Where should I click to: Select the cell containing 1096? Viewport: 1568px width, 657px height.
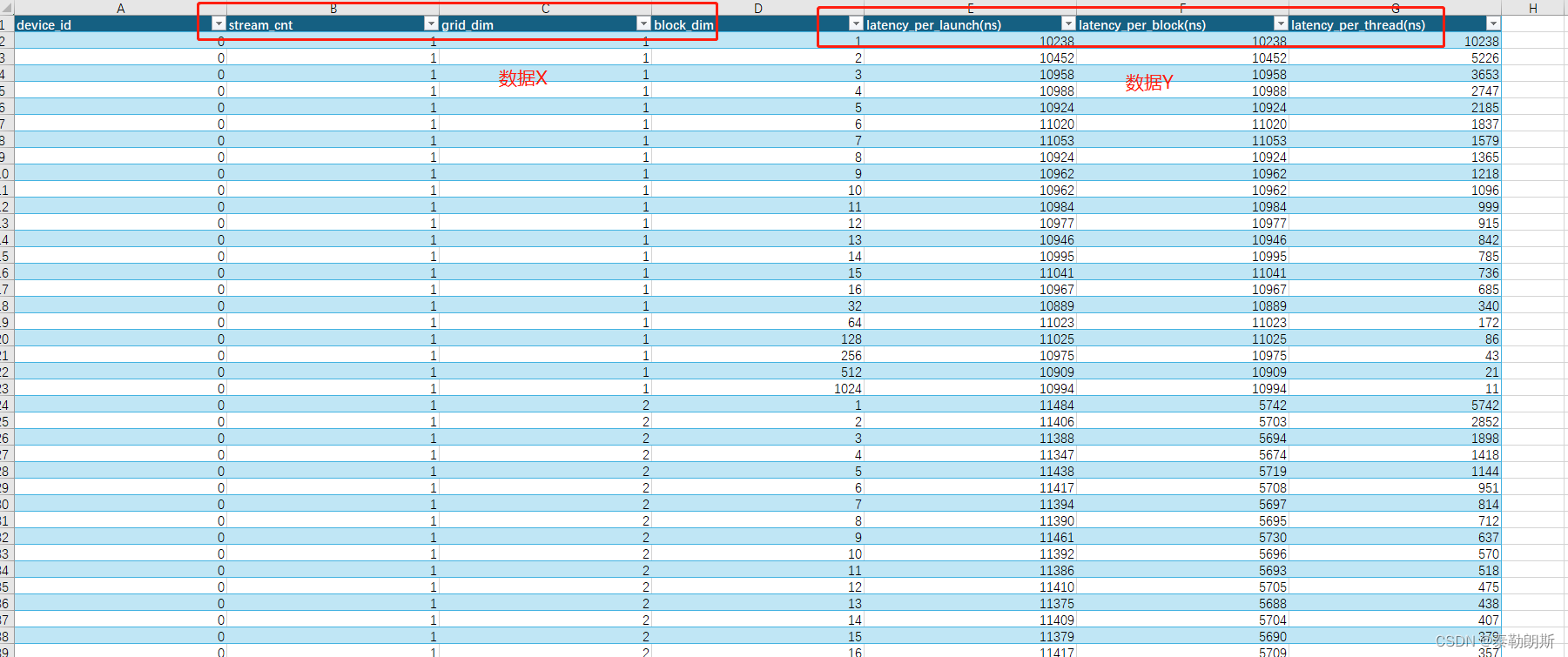(x=1395, y=190)
